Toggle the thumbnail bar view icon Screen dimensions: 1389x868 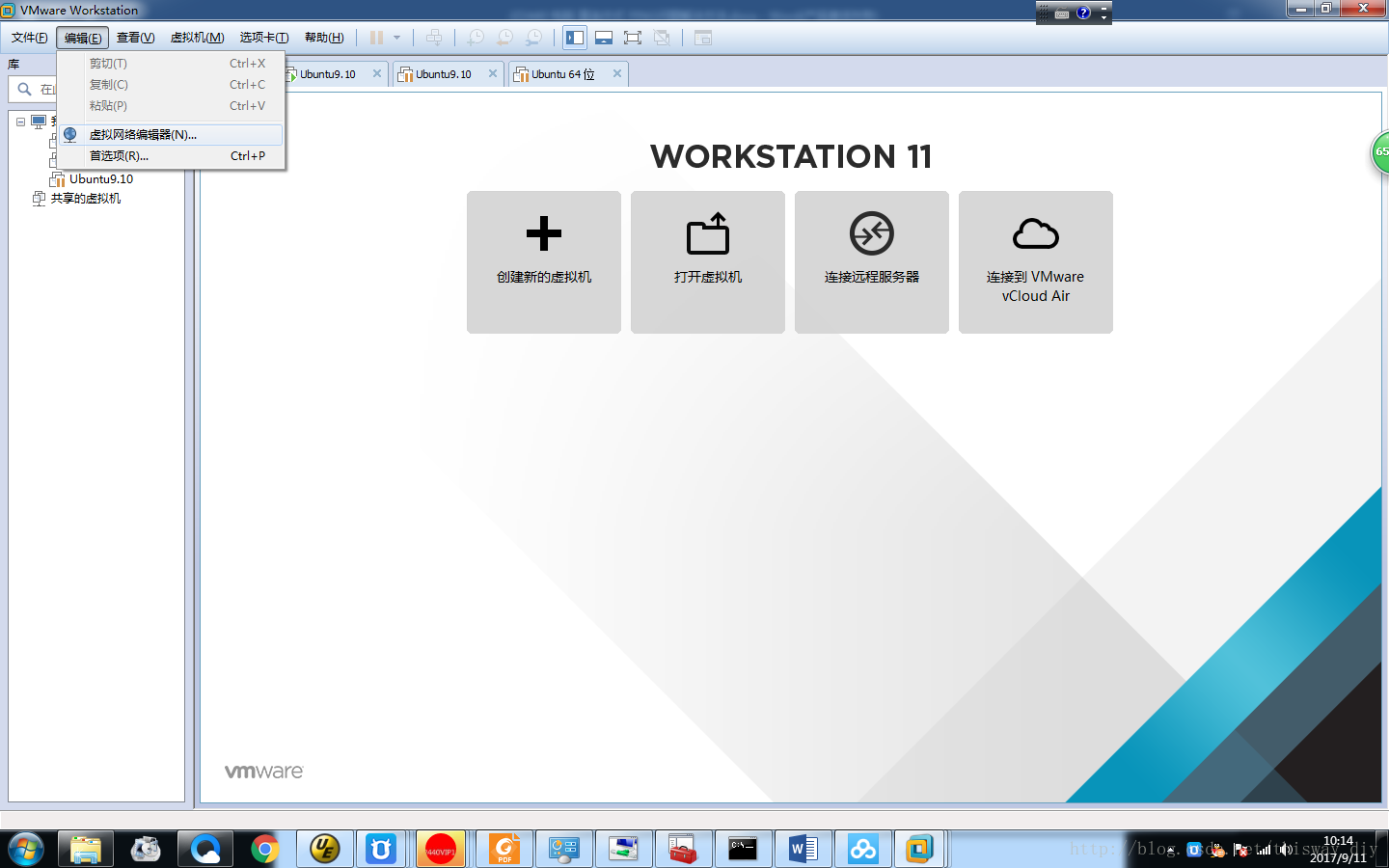click(604, 38)
